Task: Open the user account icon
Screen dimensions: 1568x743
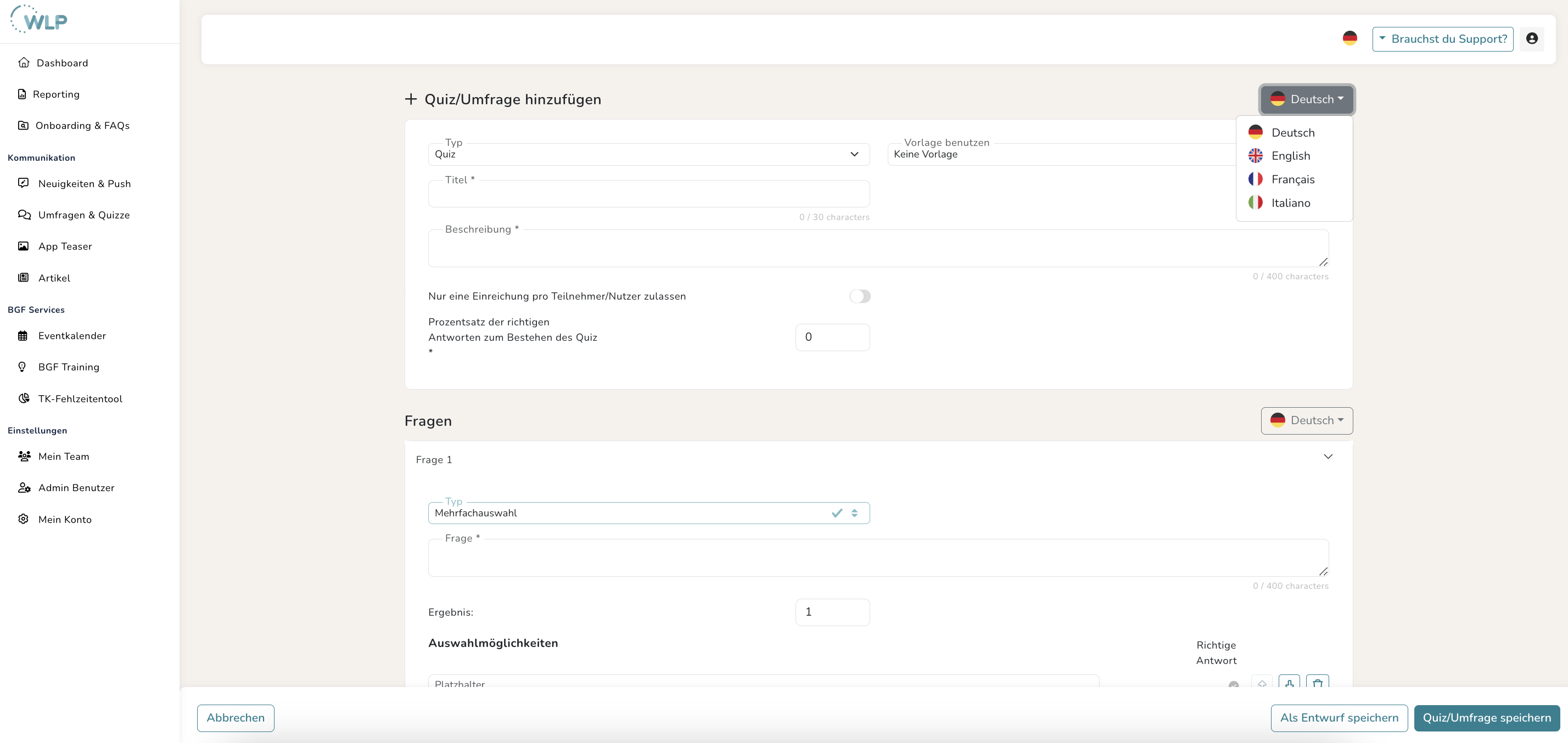Action: 1531,39
